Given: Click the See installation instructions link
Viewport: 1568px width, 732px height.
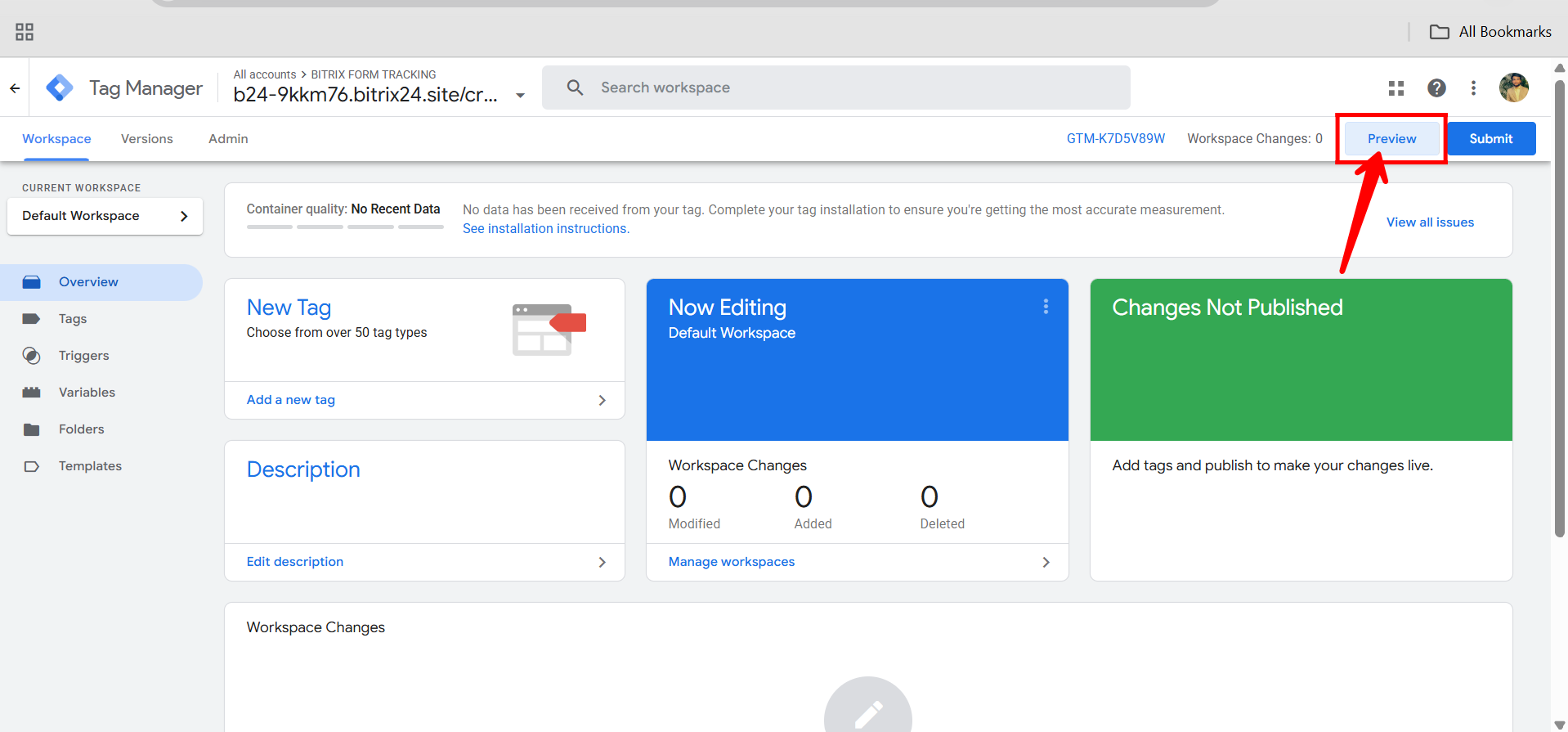Looking at the screenshot, I should (546, 229).
